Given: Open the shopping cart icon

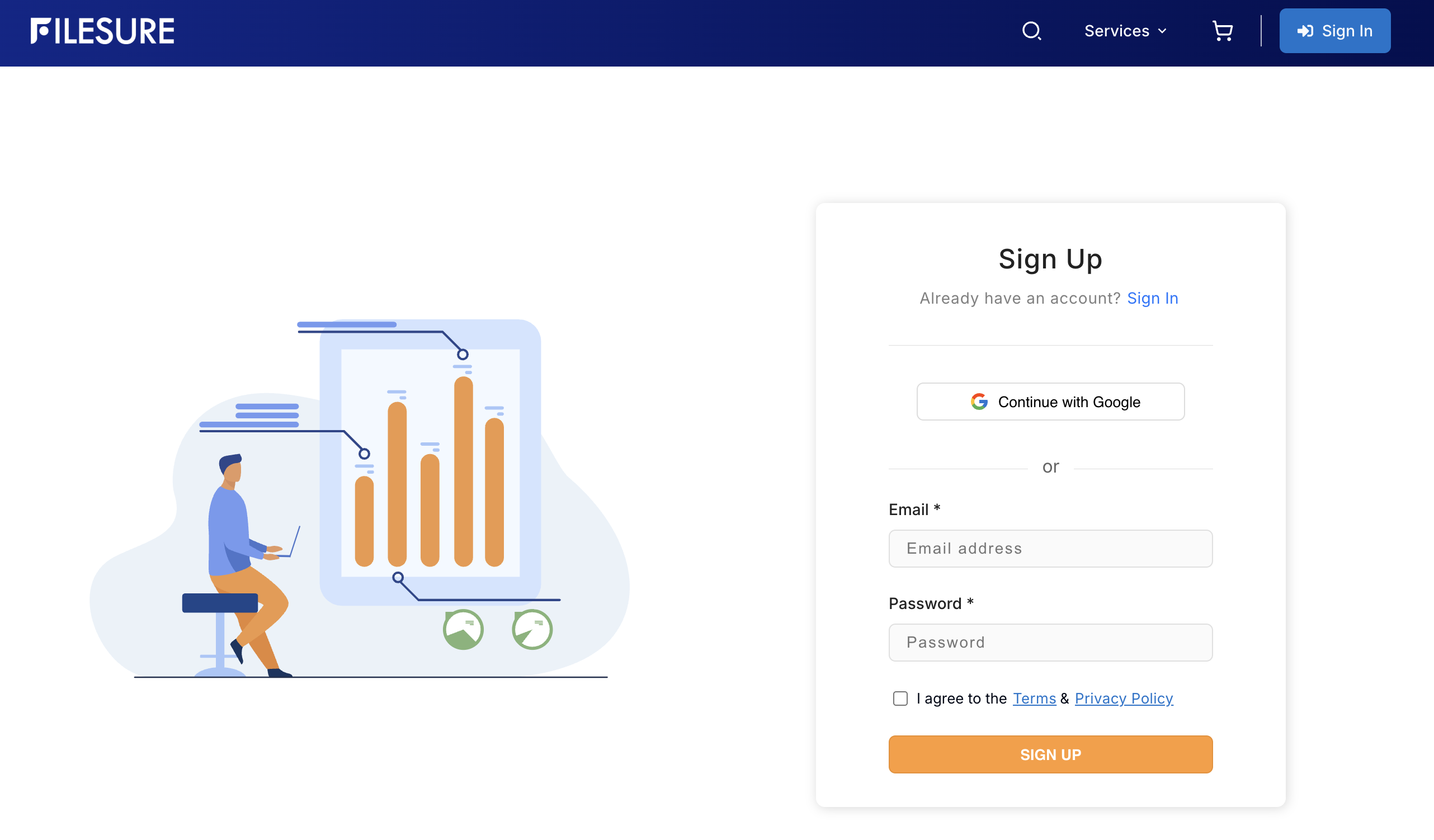Looking at the screenshot, I should point(1223,31).
